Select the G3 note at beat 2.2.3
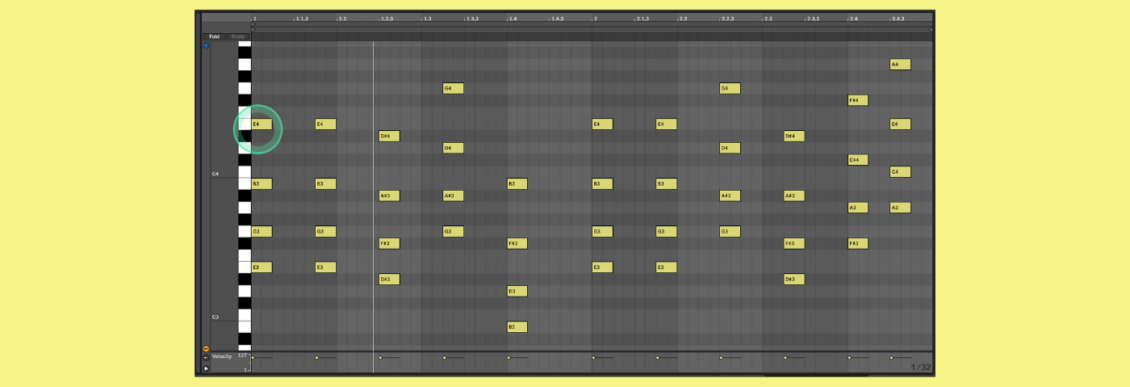Screen dimensions: 1130x387 [x=730, y=231]
